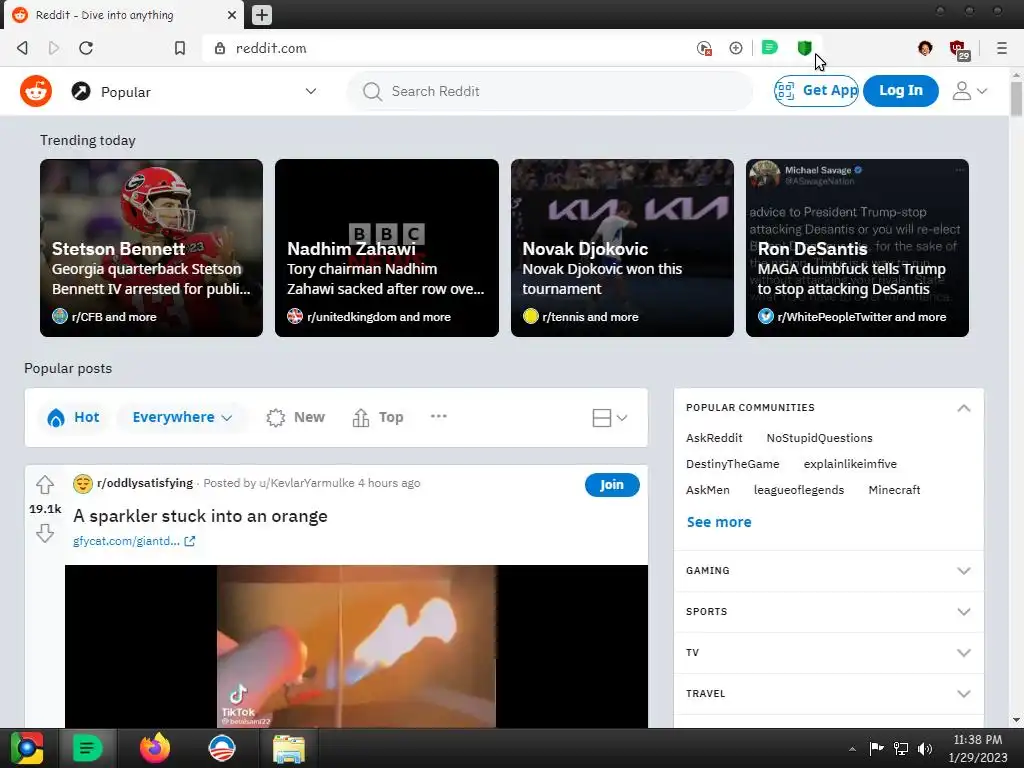The image size is (1024, 768).
Task: Click the network icon in system tray
Action: tap(901, 748)
